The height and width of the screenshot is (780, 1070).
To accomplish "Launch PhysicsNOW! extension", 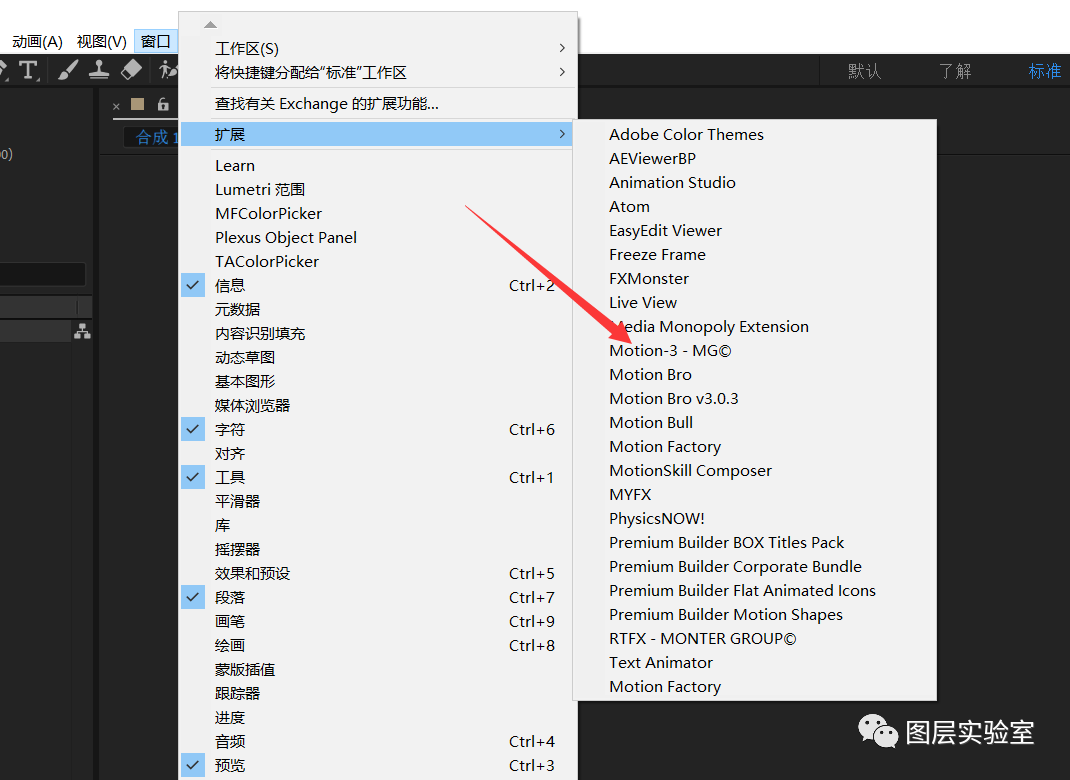I will (755, 519).
